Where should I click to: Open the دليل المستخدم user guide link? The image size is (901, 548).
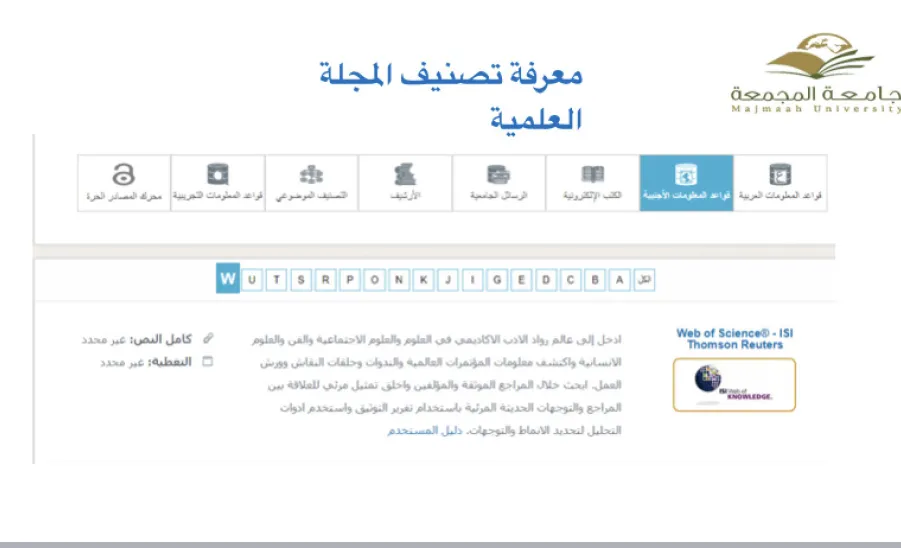coord(425,430)
